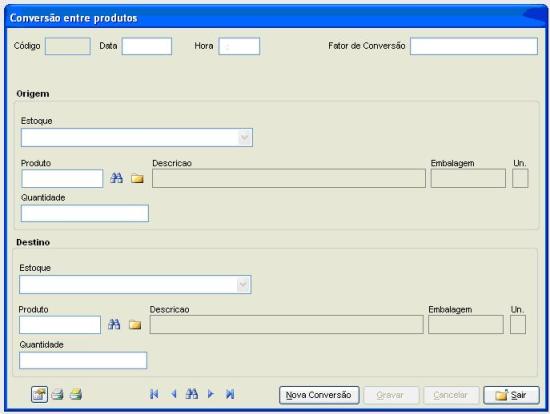Viewport: 550px width, 414px height.
Task: Click the Sair button
Action: (x=511, y=395)
